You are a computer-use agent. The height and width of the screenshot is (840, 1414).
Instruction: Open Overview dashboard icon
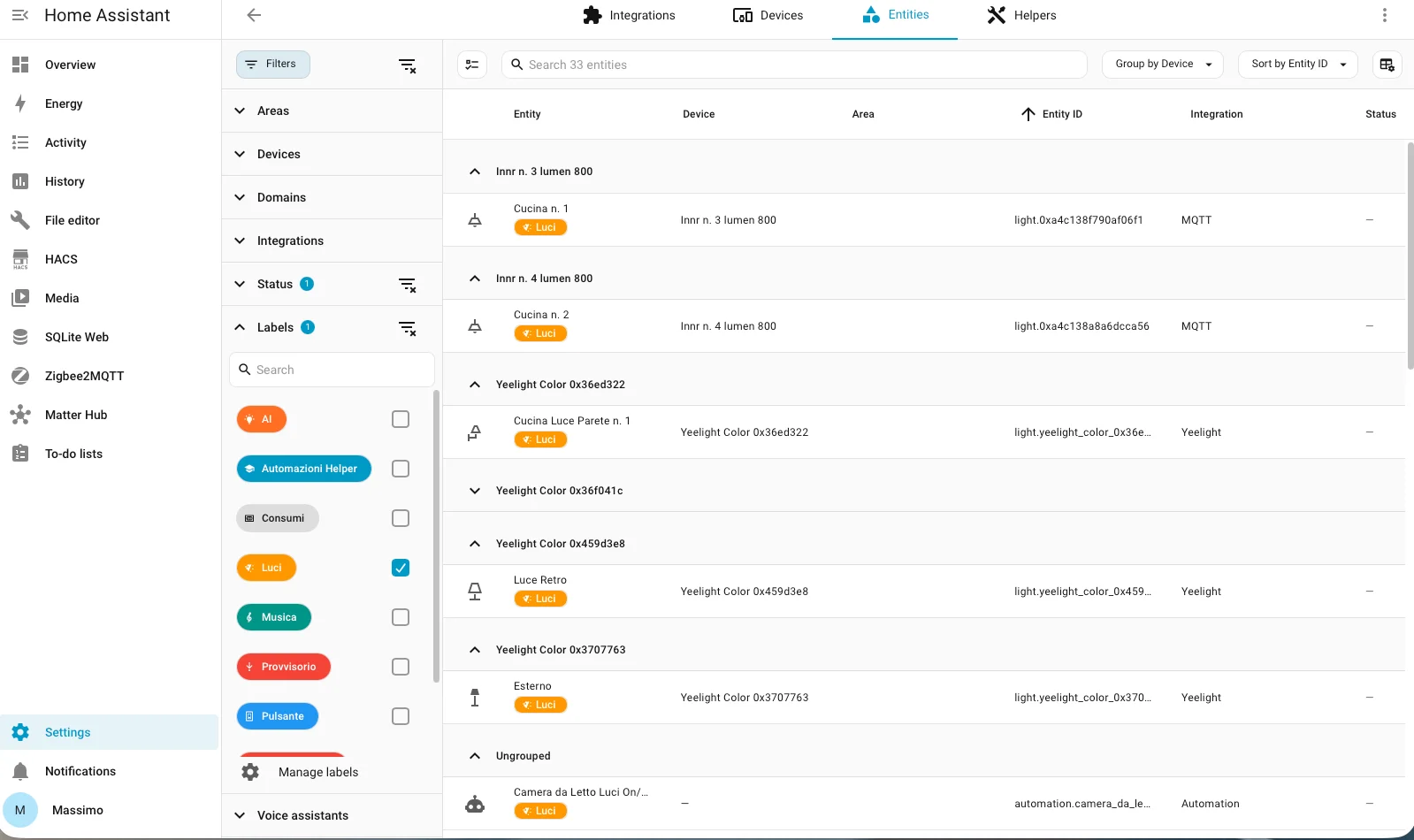click(20, 65)
